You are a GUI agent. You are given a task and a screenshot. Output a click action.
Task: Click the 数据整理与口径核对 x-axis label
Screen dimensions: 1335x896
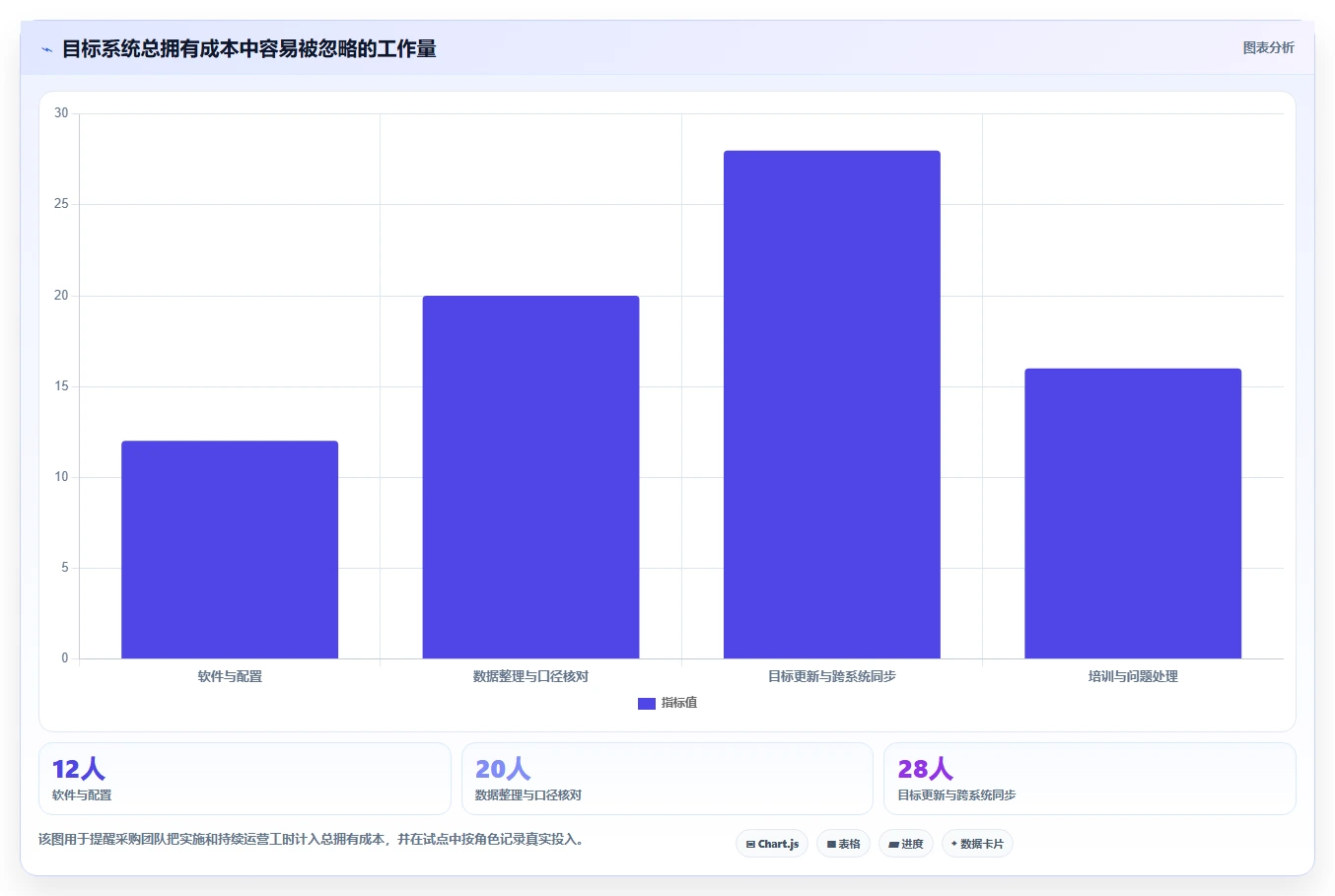[x=530, y=676]
